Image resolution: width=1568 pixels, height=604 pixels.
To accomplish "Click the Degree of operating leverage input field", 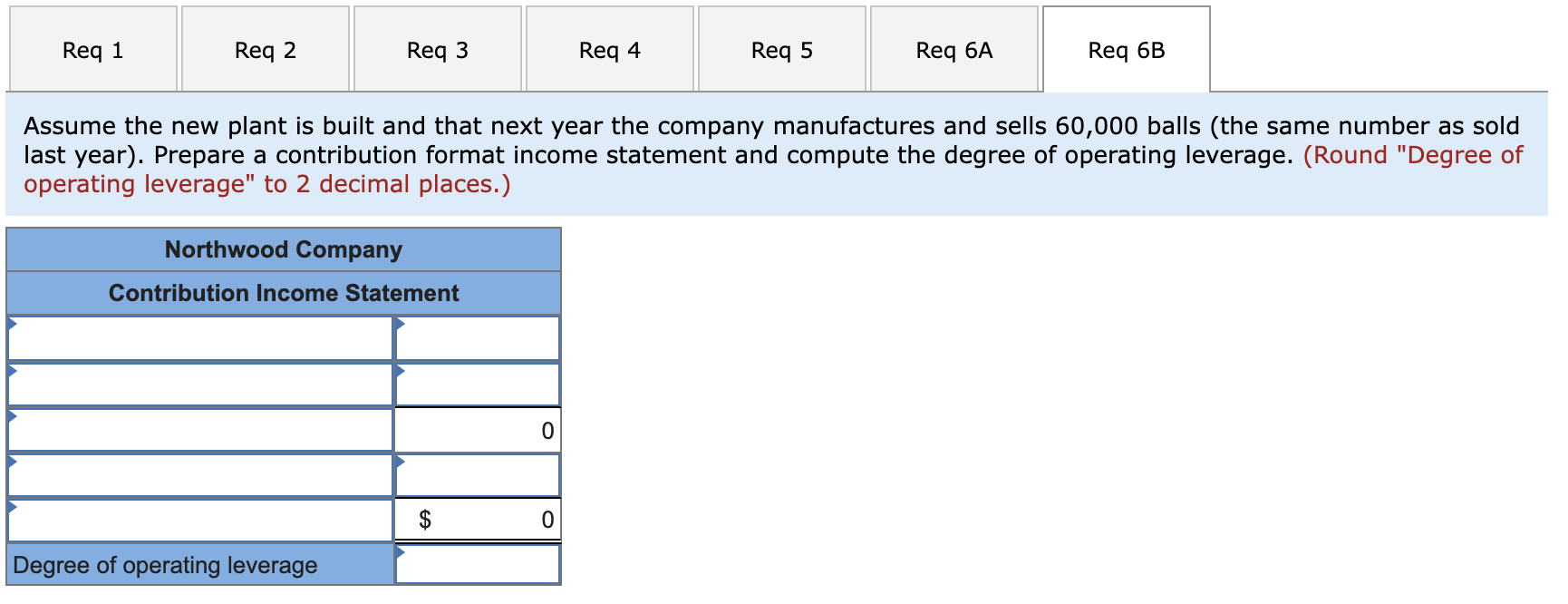I will pyautogui.click(x=480, y=563).
